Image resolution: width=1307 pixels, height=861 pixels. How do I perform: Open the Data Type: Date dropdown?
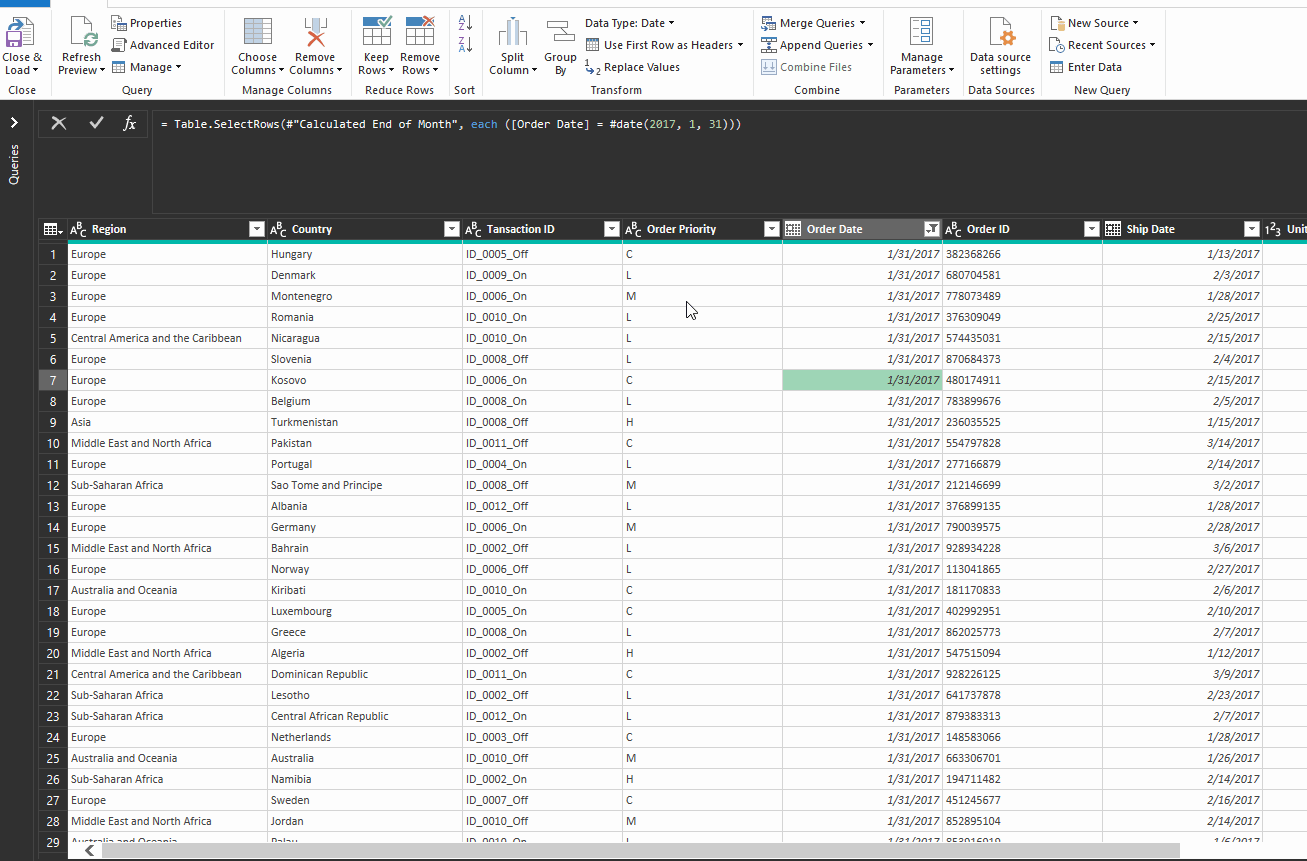coord(630,23)
